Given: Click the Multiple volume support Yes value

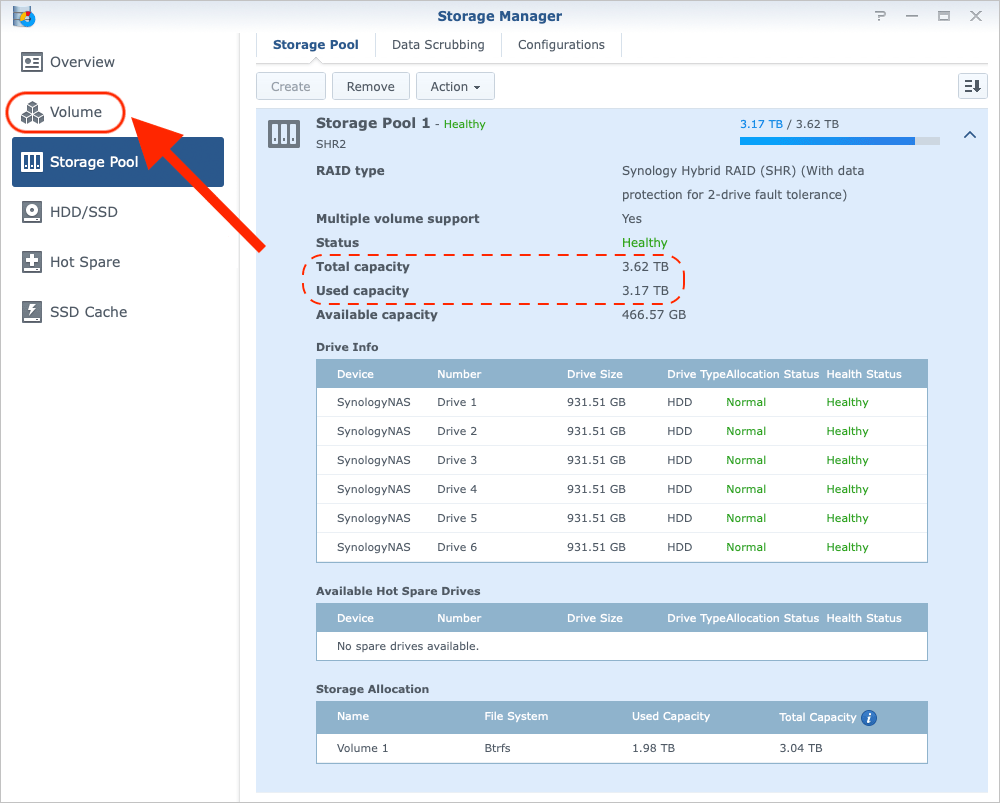Looking at the screenshot, I should 631,219.
